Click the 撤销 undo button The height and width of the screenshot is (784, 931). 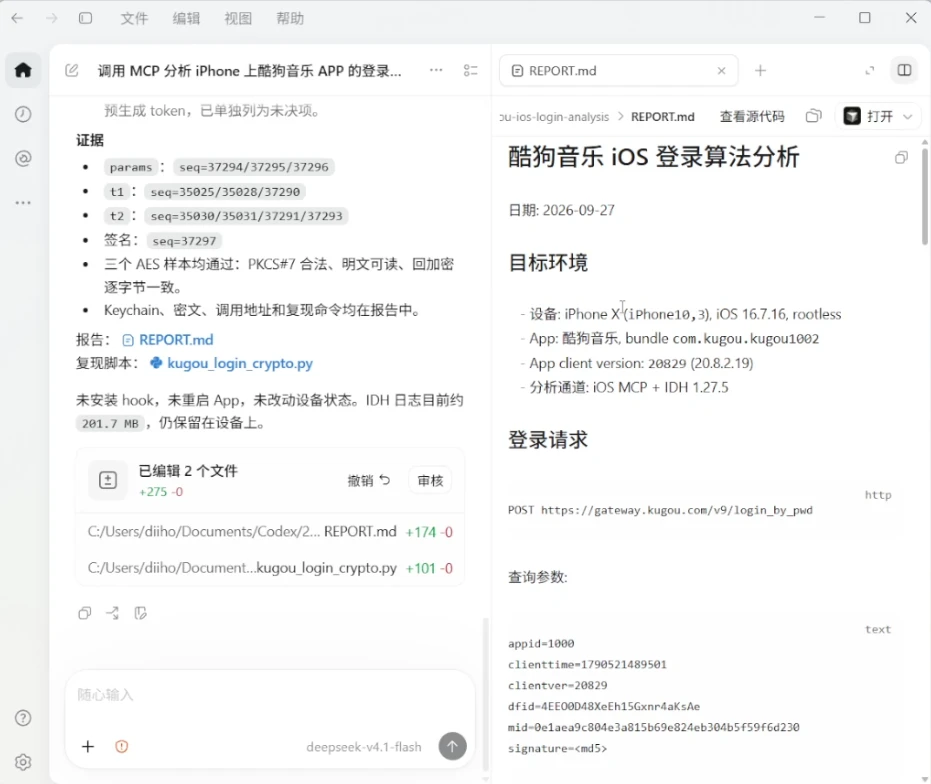[x=369, y=480]
